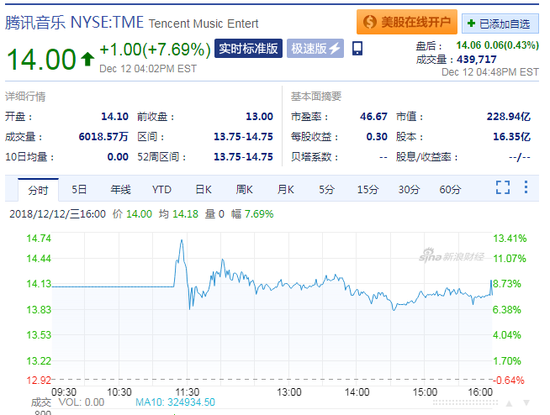Select the 周K weekly candlestick tab
550x415 pixels.
click(x=244, y=190)
